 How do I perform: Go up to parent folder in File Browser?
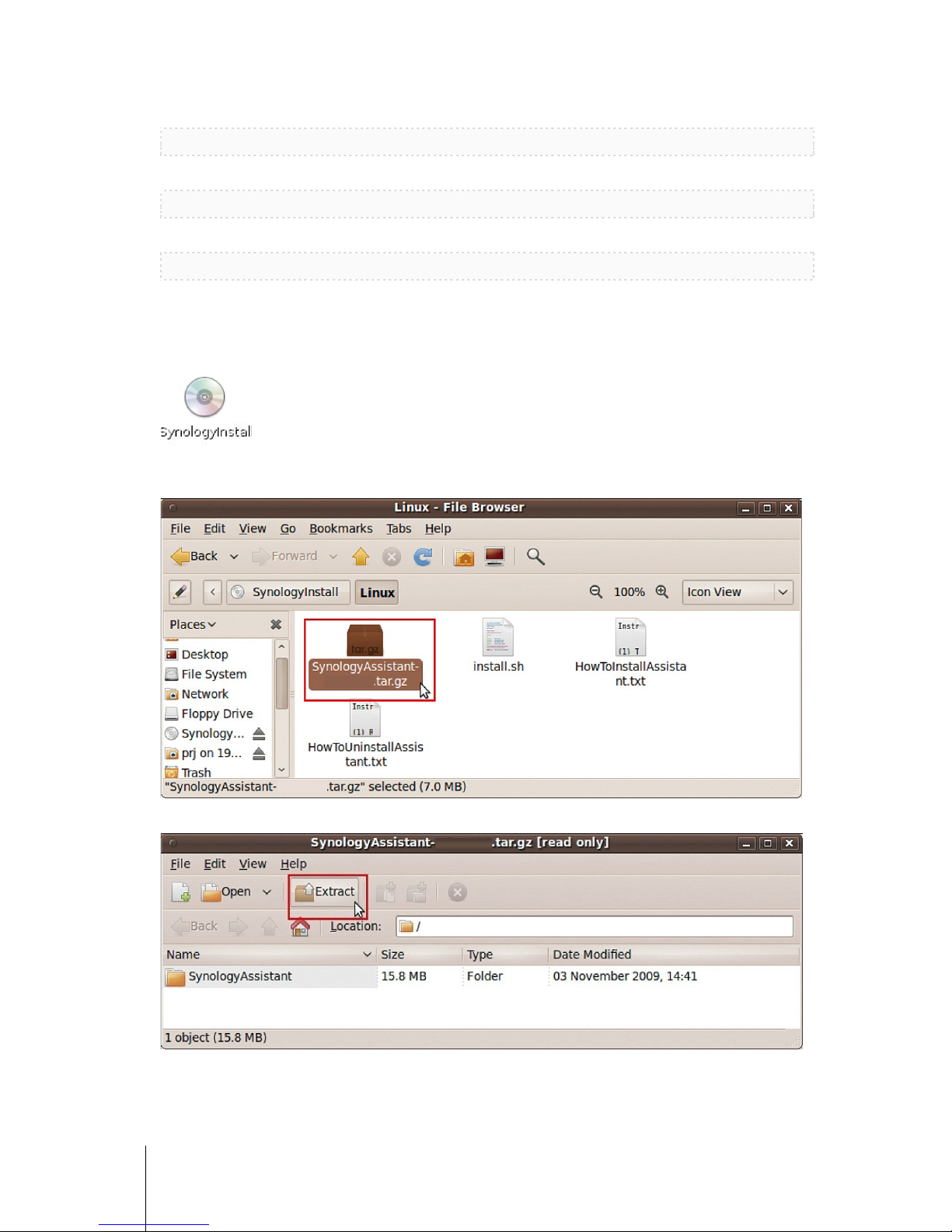pyautogui.click(x=361, y=557)
